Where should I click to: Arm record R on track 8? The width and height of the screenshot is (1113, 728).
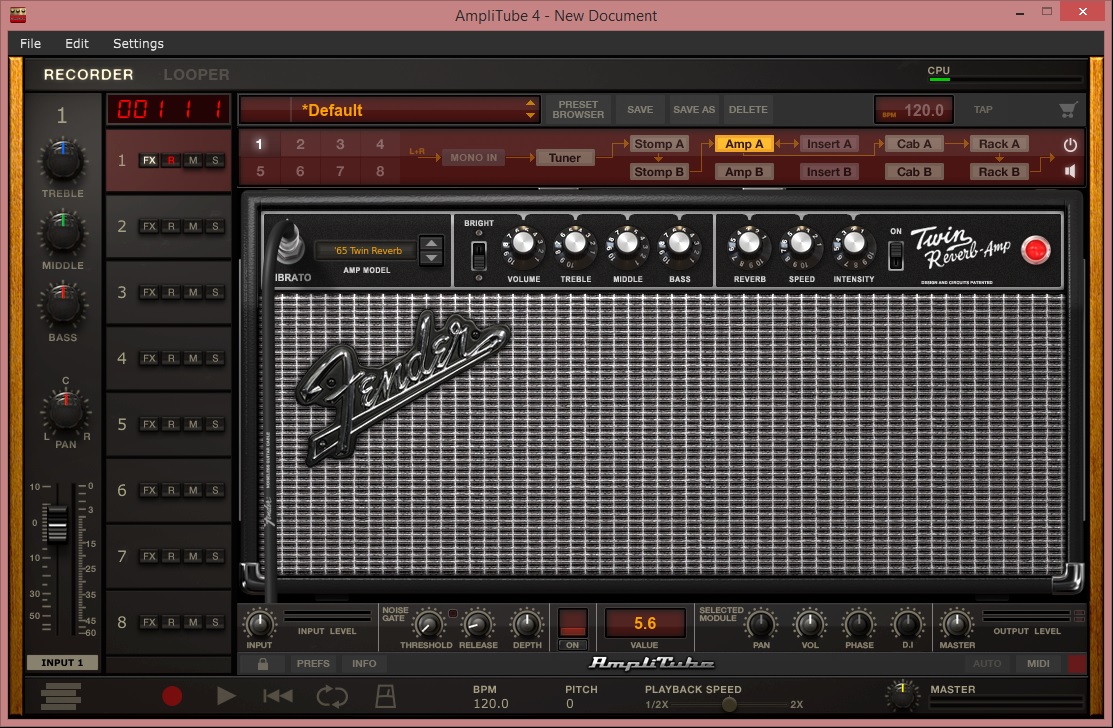(x=171, y=622)
